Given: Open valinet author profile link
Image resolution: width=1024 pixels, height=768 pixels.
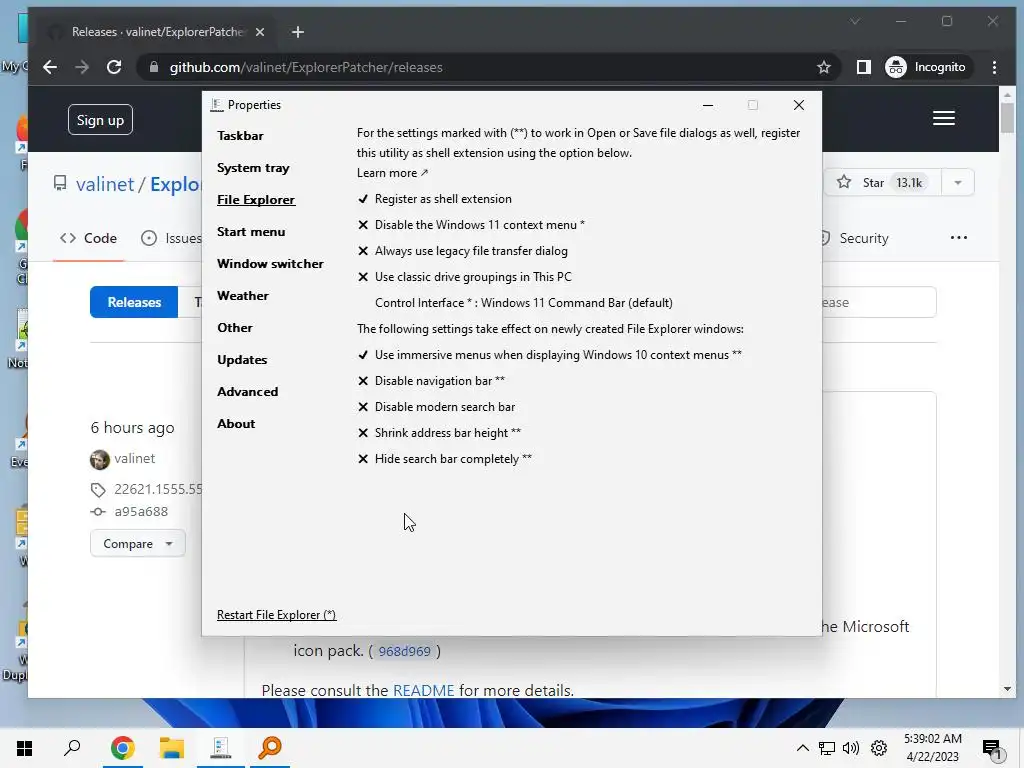Looking at the screenshot, I should click(135, 458).
